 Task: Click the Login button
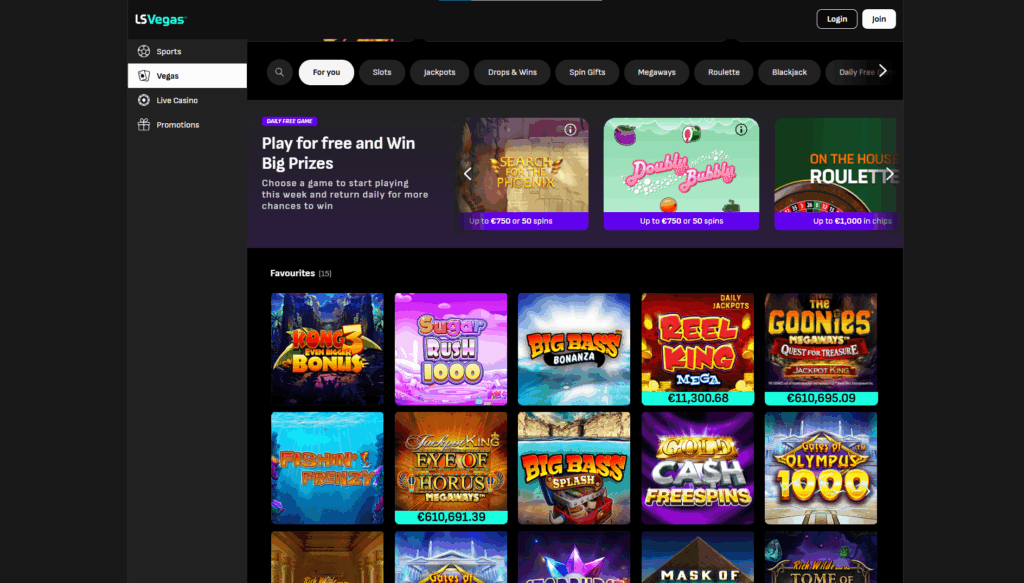pyautogui.click(x=837, y=19)
